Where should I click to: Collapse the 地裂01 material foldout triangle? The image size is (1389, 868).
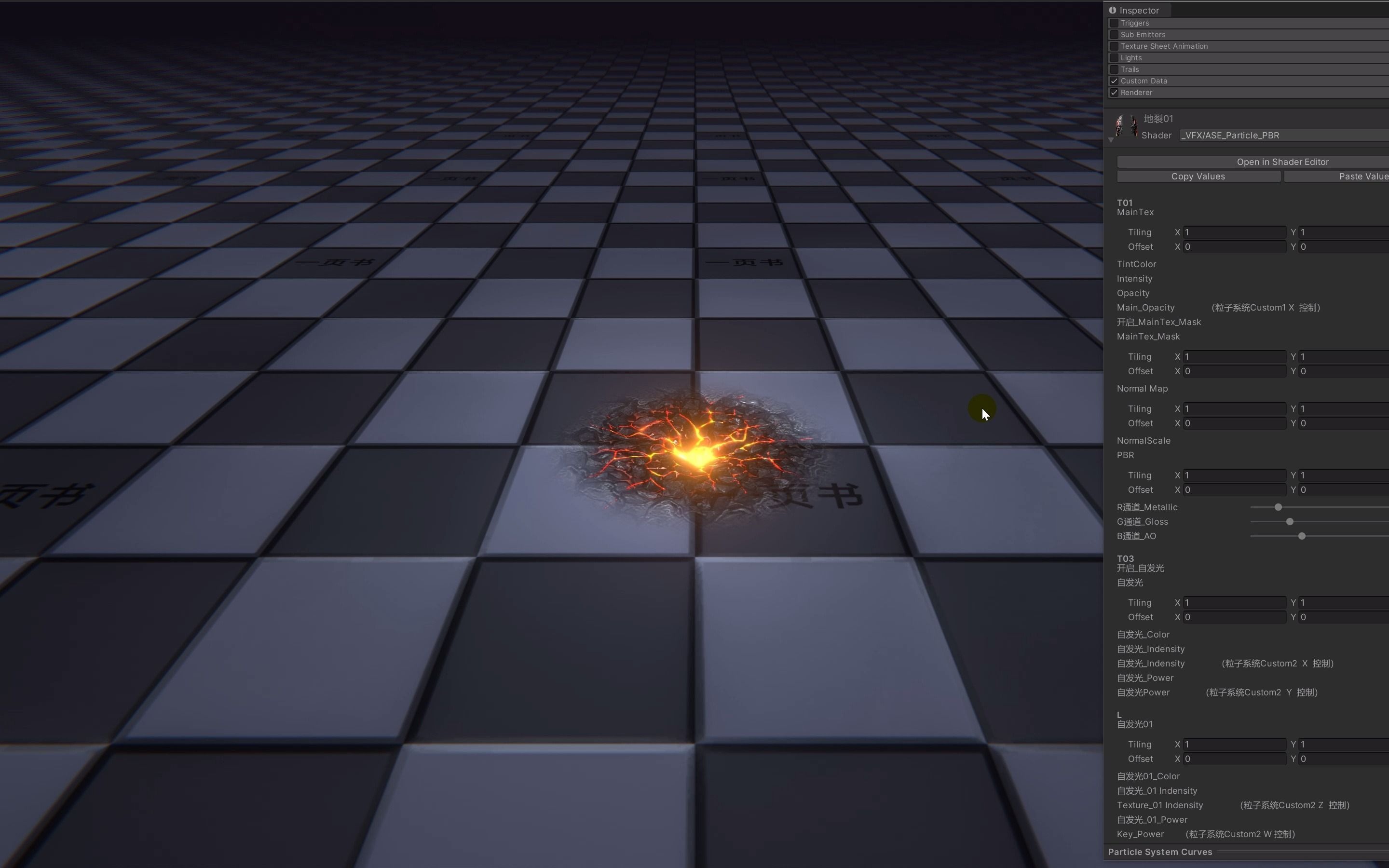tap(1112, 140)
